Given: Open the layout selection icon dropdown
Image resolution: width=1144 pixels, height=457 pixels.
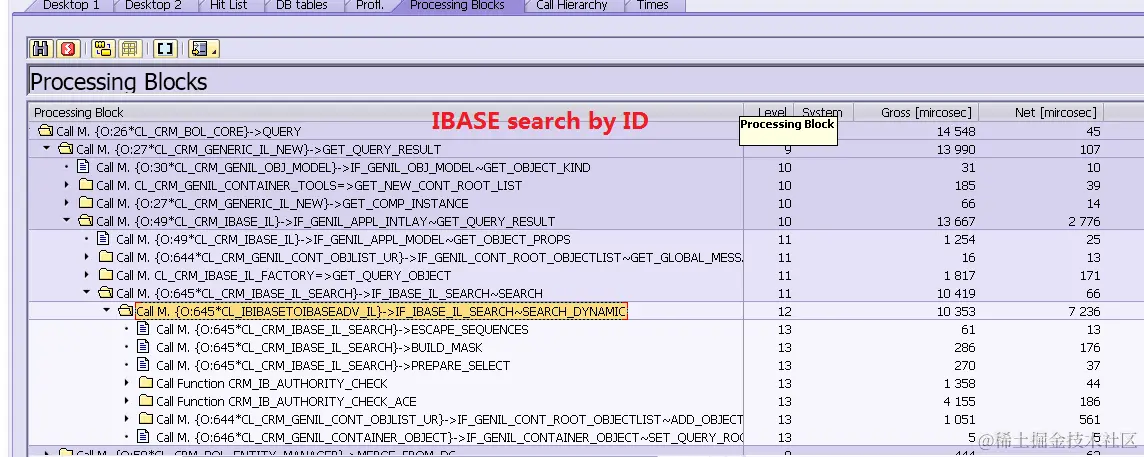Looking at the screenshot, I should pyautogui.click(x=204, y=49).
